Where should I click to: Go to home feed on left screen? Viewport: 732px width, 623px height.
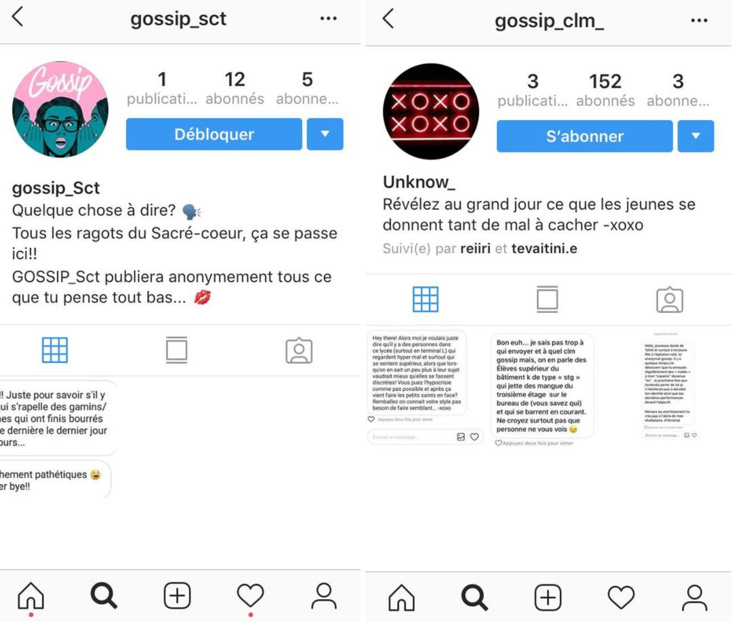pyautogui.click(x=31, y=596)
